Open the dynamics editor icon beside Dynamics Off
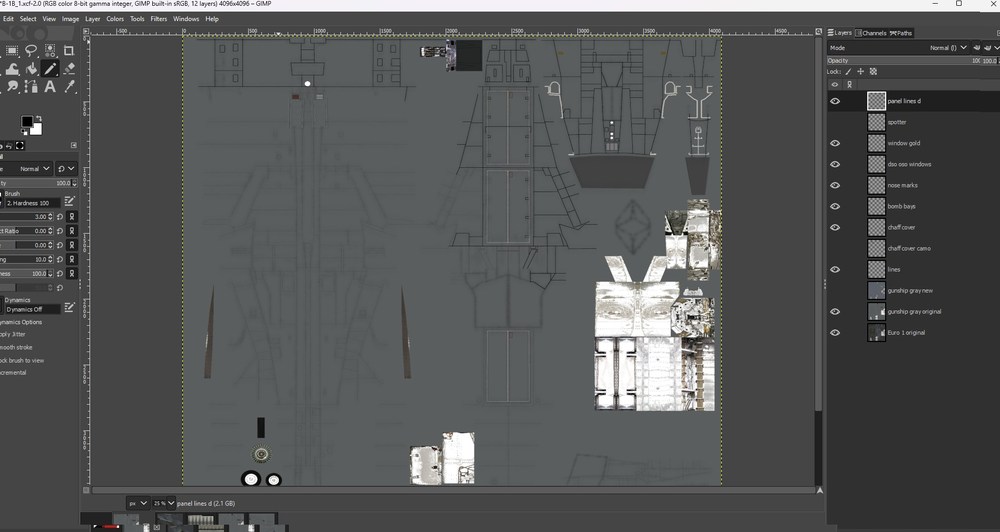The height and width of the screenshot is (532, 1000). click(70, 308)
